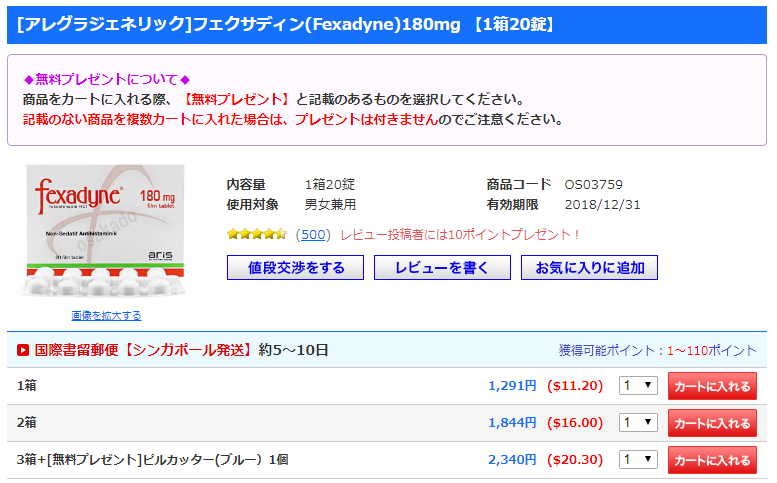The width and height of the screenshot is (777, 483).
Task: Click the ($20.30) dollar price
Action: (x=575, y=460)
